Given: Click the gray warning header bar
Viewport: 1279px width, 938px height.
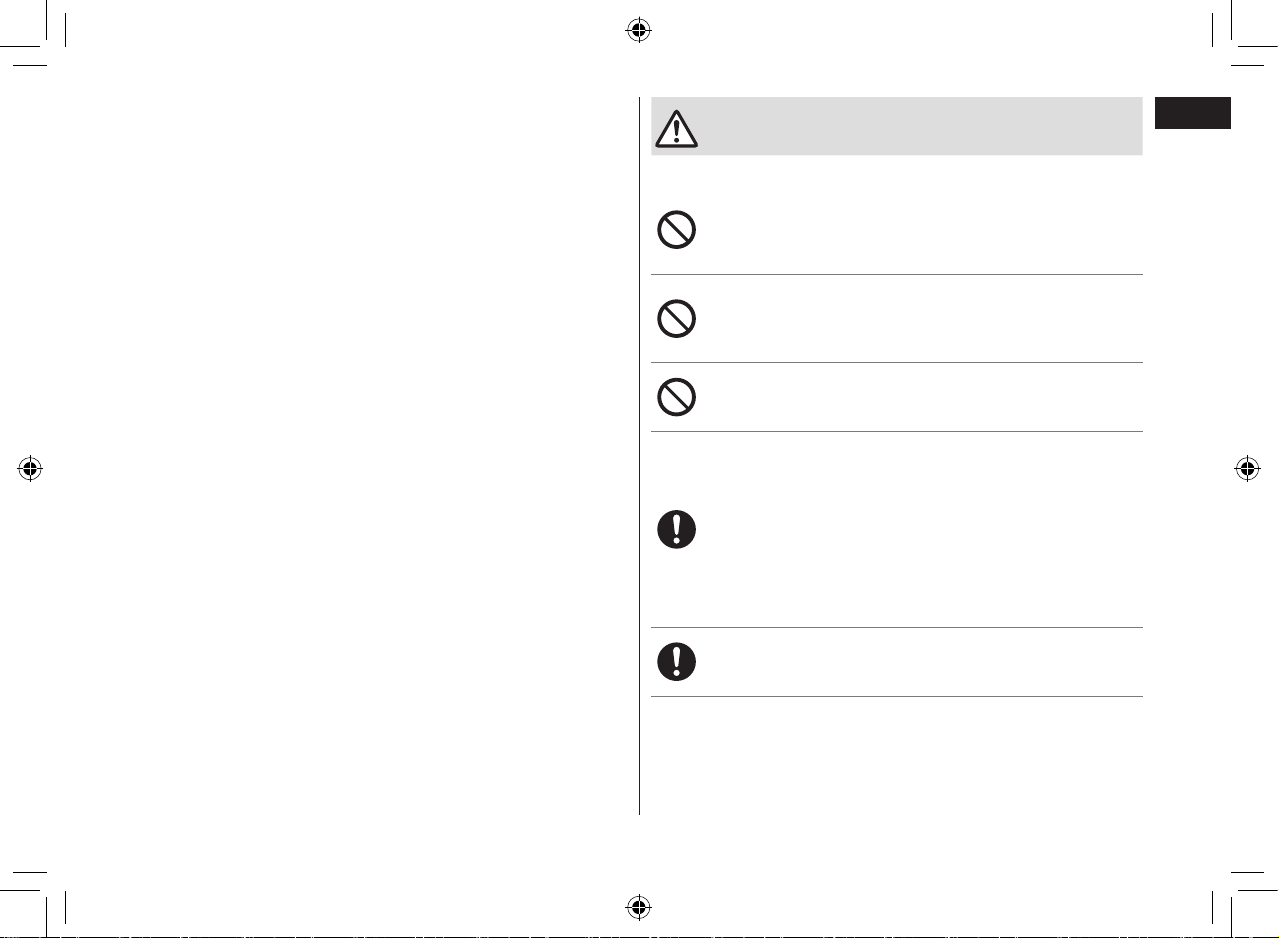Looking at the screenshot, I should pos(896,126).
